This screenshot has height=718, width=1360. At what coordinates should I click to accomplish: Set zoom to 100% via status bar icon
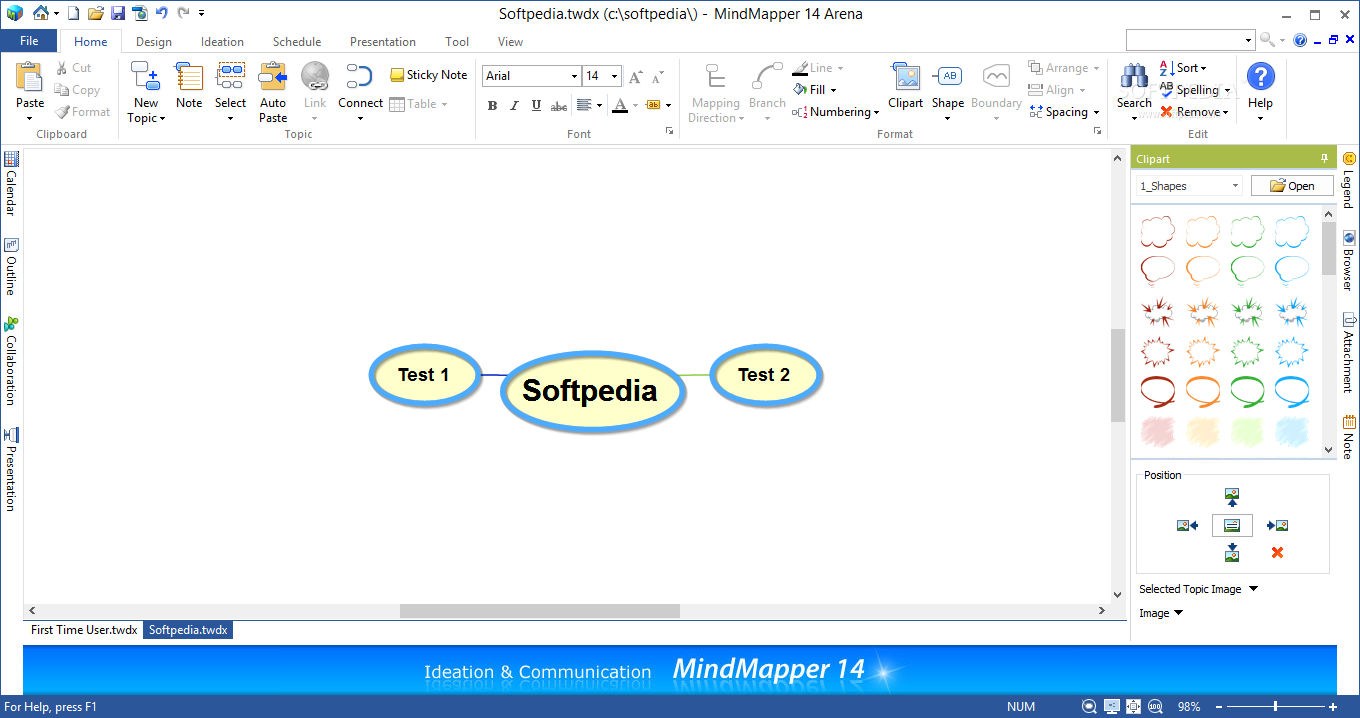pyautogui.click(x=1156, y=707)
